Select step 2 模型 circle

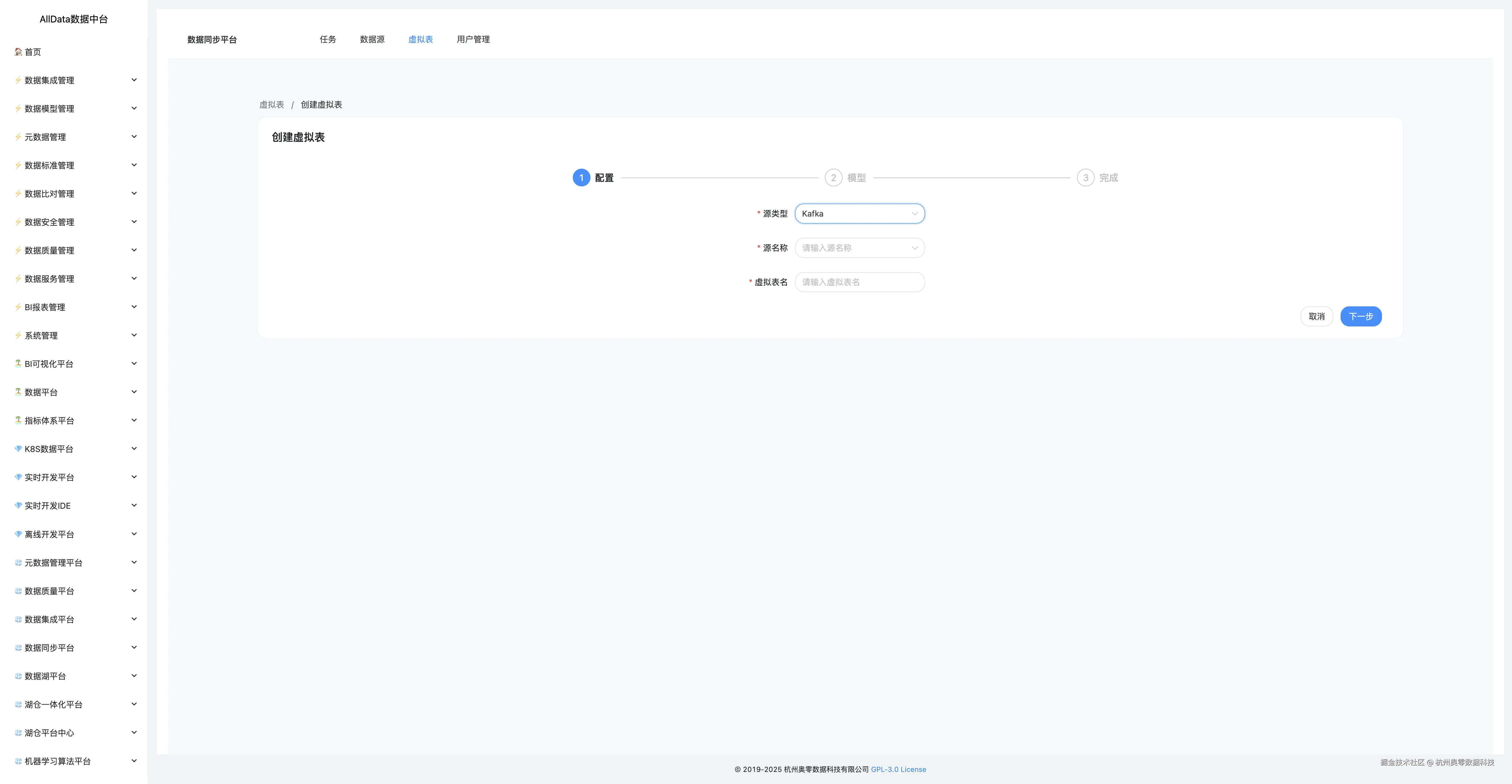click(x=833, y=178)
